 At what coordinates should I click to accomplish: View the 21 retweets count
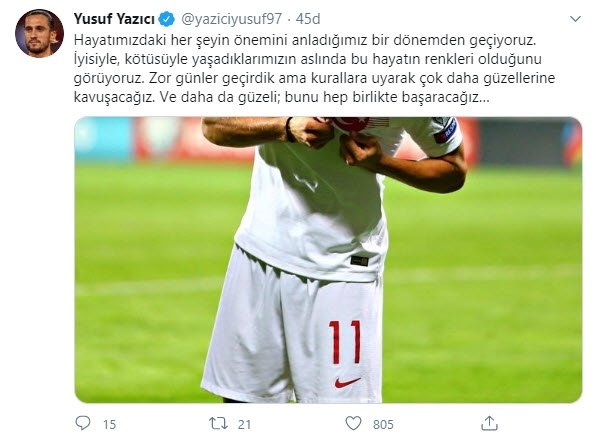coord(244,424)
